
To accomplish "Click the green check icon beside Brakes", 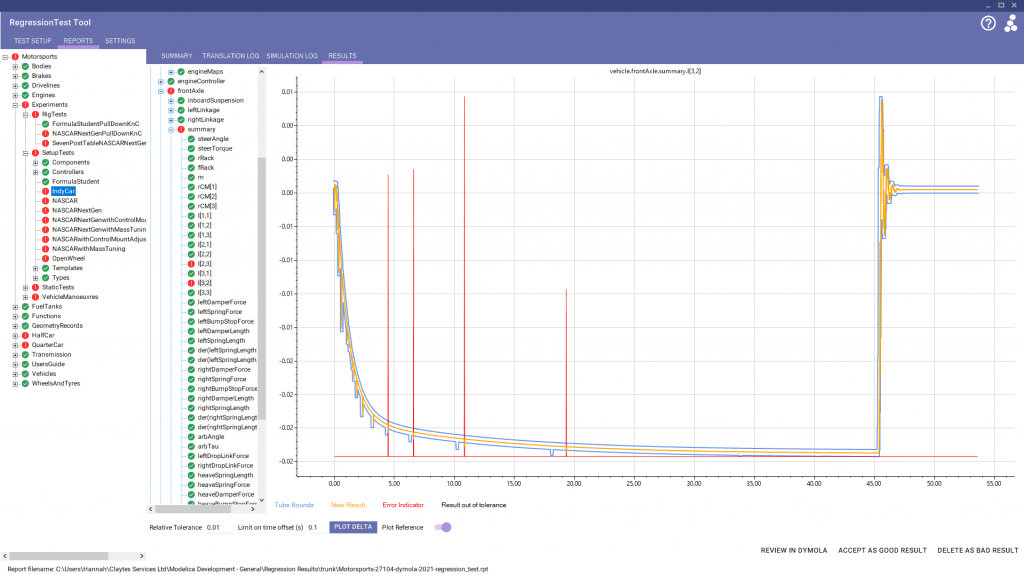I will [x=25, y=76].
